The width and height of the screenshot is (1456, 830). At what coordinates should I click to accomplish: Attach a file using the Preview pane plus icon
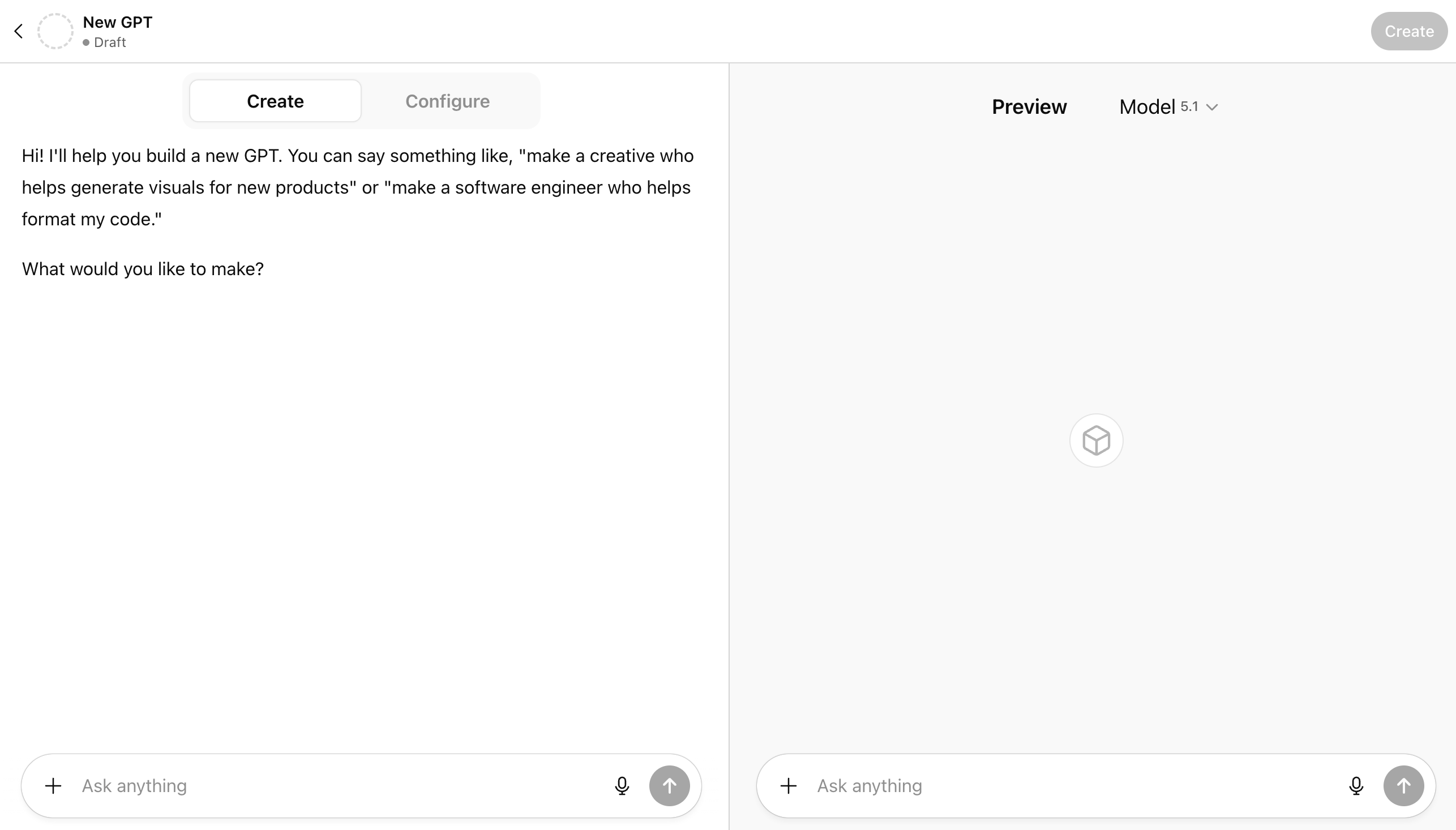(x=788, y=785)
